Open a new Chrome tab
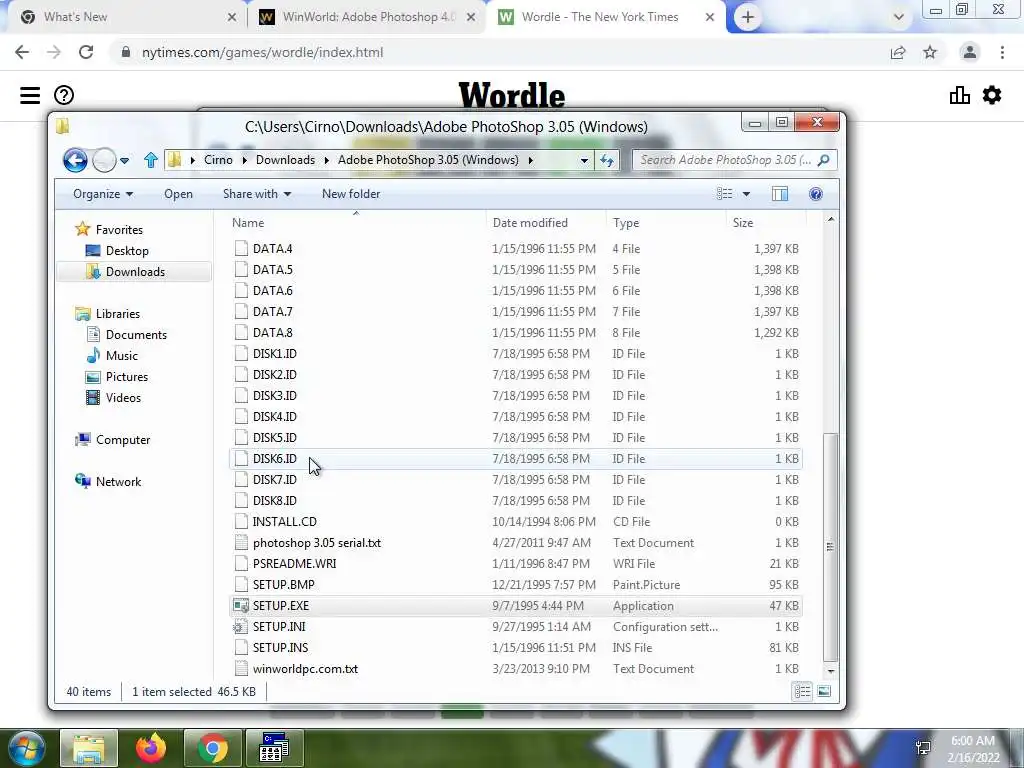Viewport: 1024px width, 768px height. (748, 17)
